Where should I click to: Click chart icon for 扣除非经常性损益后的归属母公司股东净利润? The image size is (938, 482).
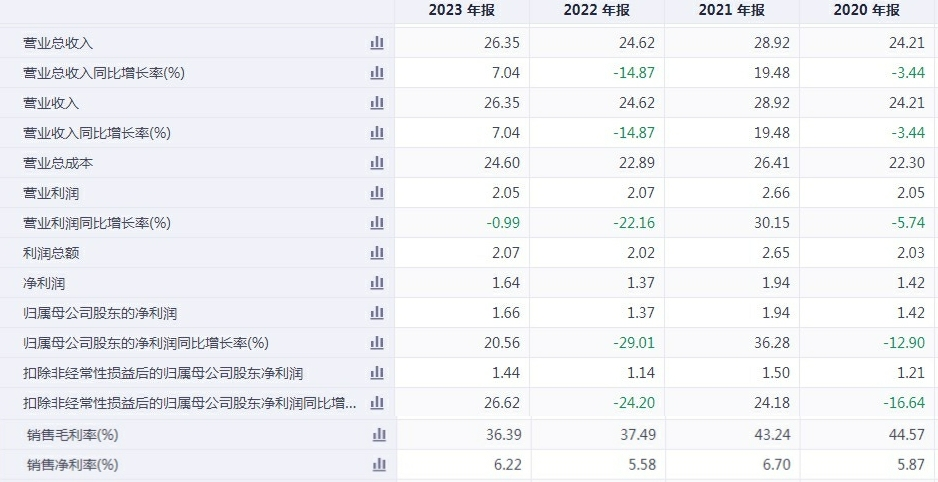(x=377, y=373)
